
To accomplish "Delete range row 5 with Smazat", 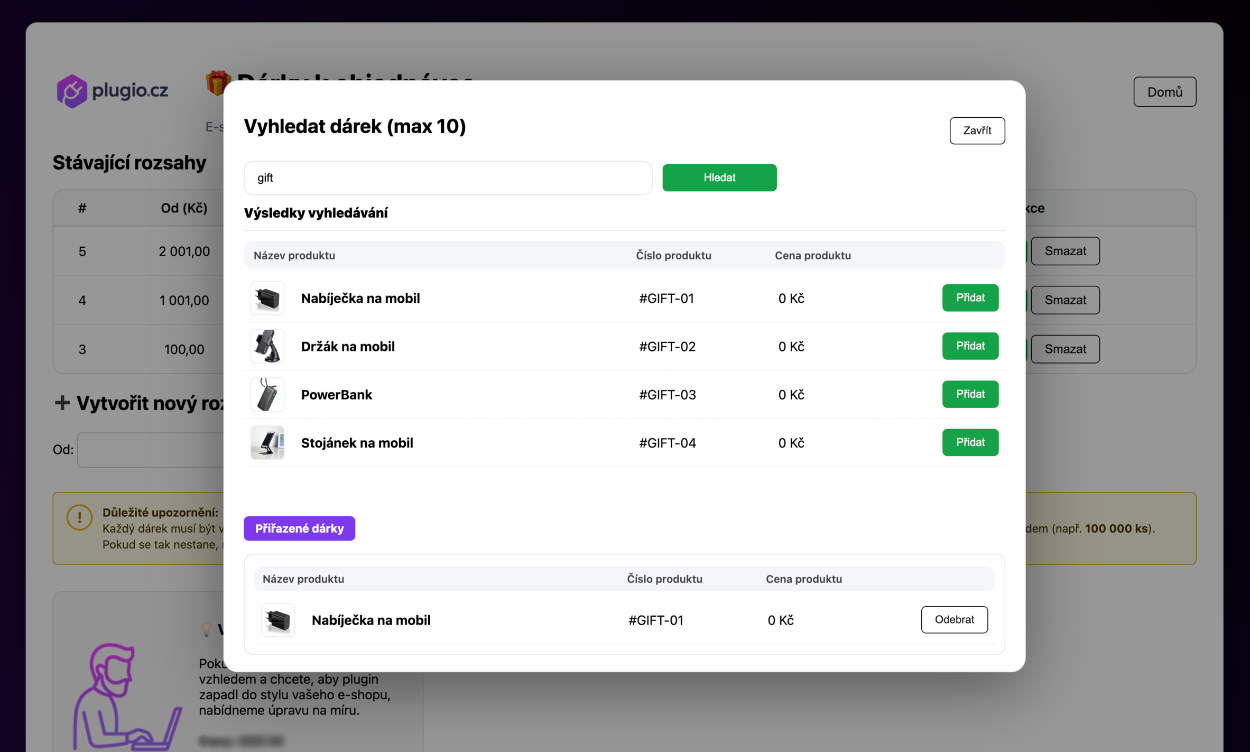I will [x=1065, y=251].
